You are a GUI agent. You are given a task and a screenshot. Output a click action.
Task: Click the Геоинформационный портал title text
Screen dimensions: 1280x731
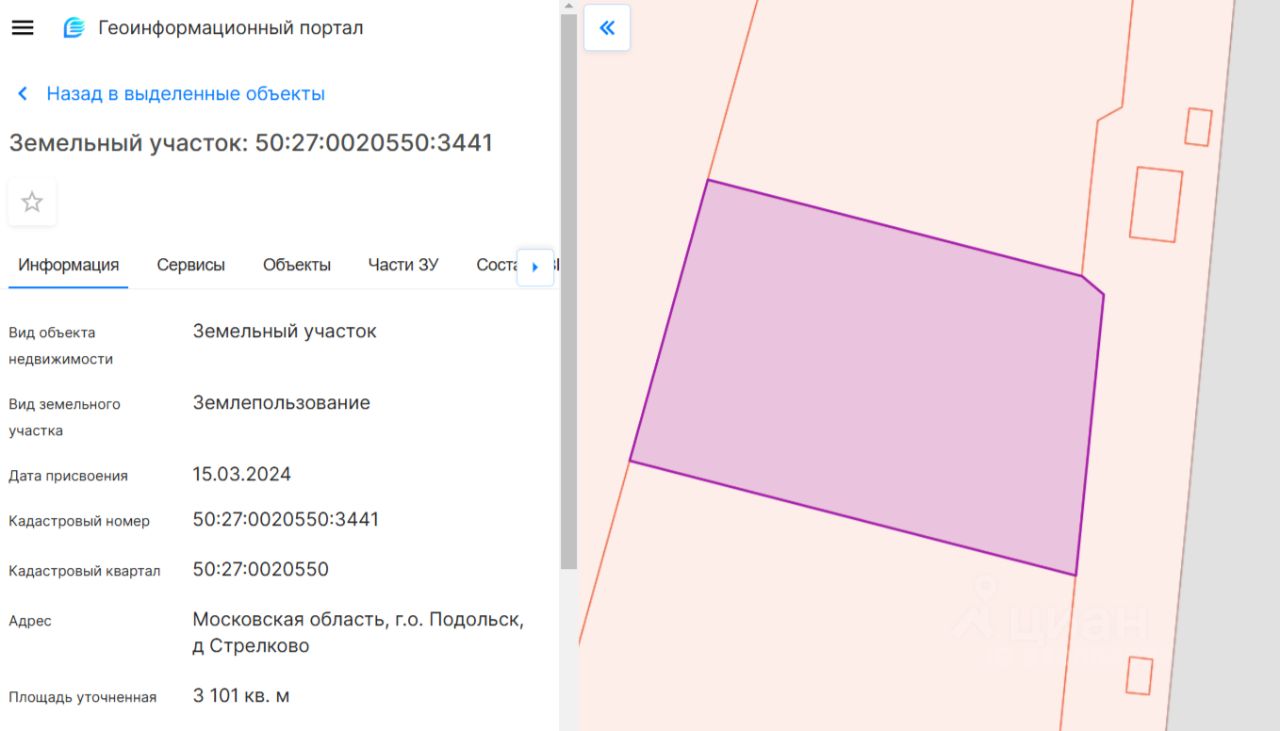pos(231,28)
